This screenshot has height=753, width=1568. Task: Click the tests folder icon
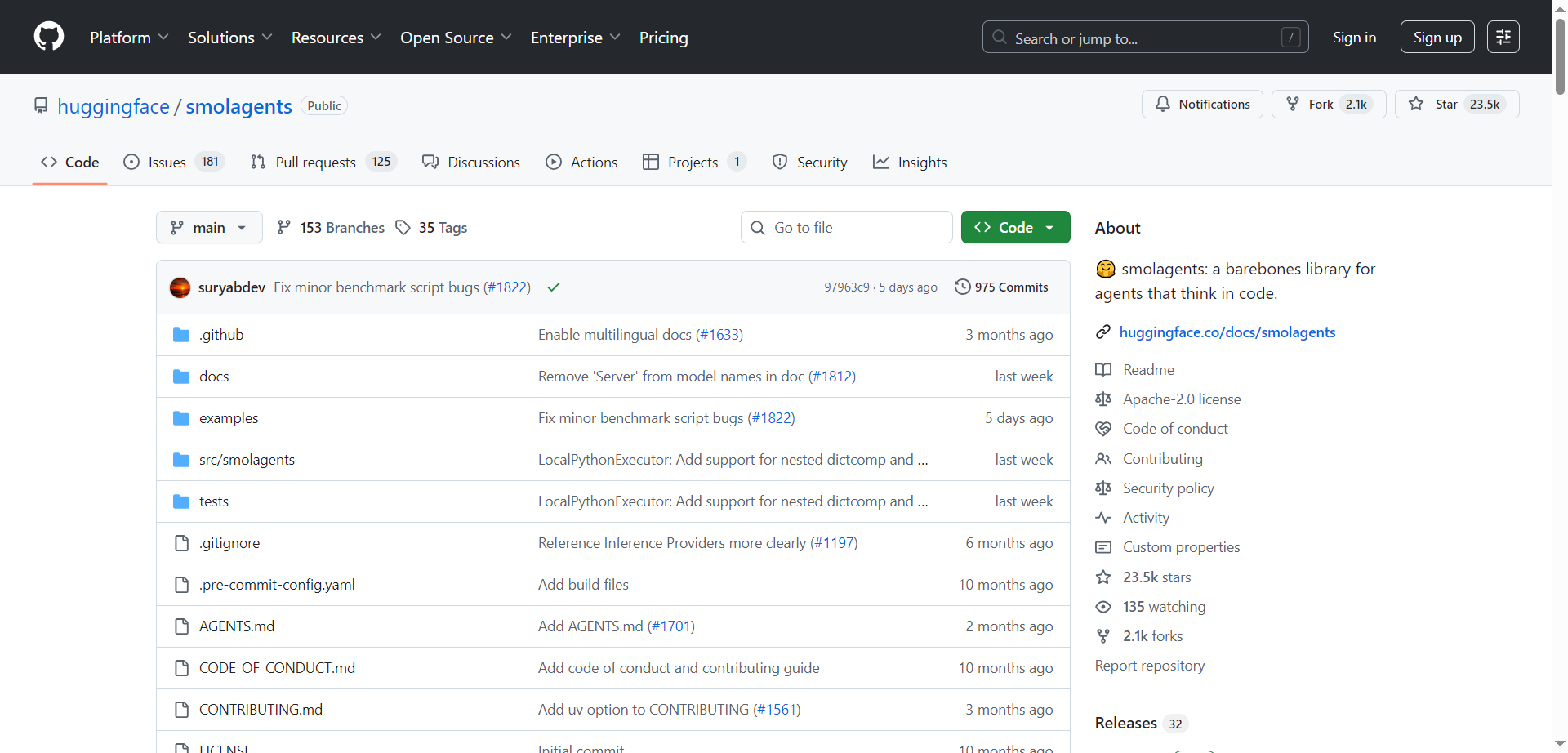pyautogui.click(x=181, y=501)
